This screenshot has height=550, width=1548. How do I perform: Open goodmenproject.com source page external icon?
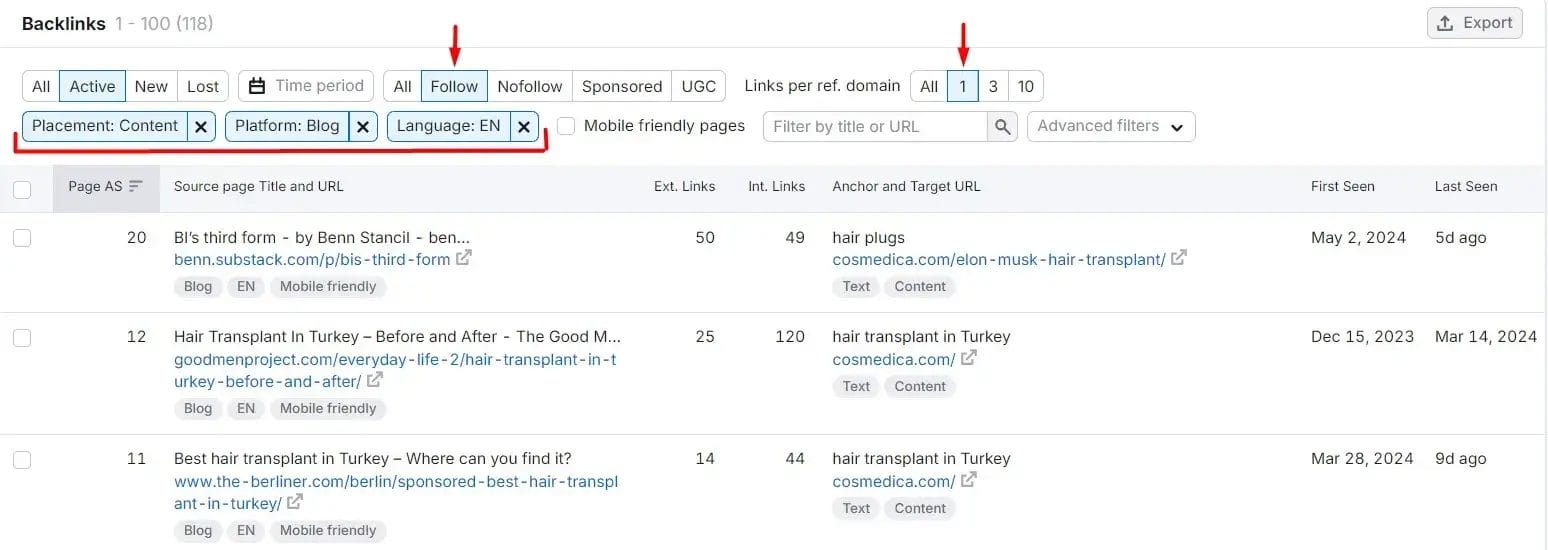[x=374, y=380]
